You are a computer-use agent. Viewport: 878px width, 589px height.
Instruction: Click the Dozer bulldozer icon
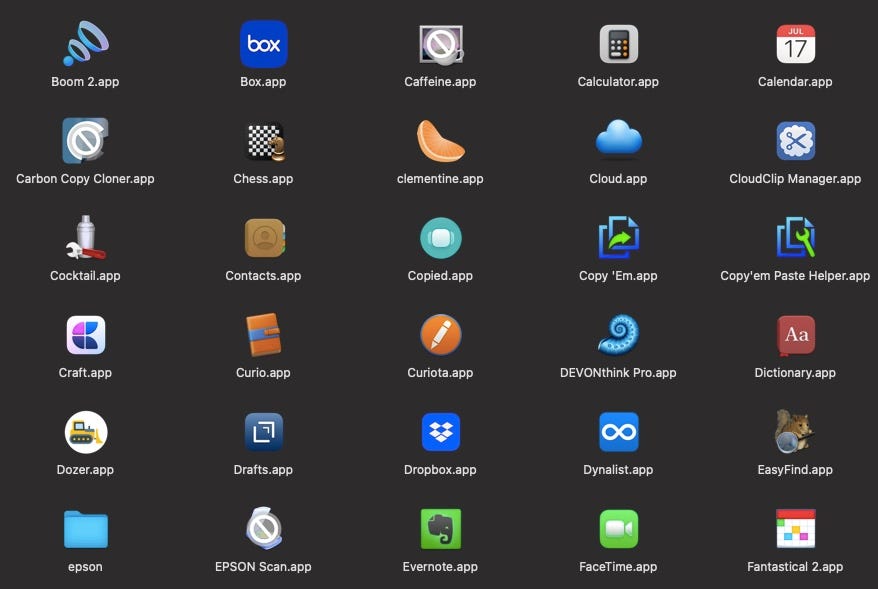85,432
